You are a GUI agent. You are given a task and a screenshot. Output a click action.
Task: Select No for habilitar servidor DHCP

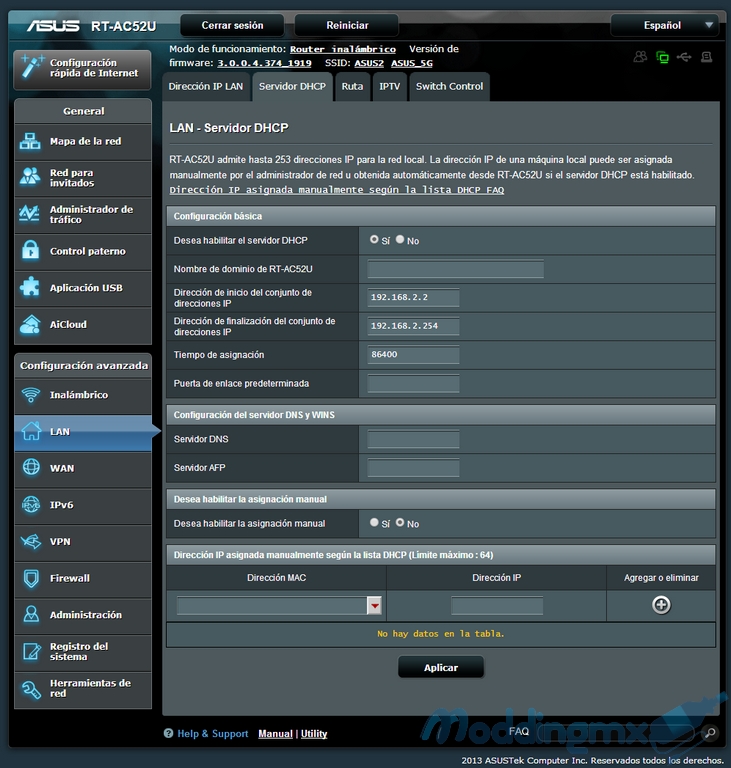(400, 240)
